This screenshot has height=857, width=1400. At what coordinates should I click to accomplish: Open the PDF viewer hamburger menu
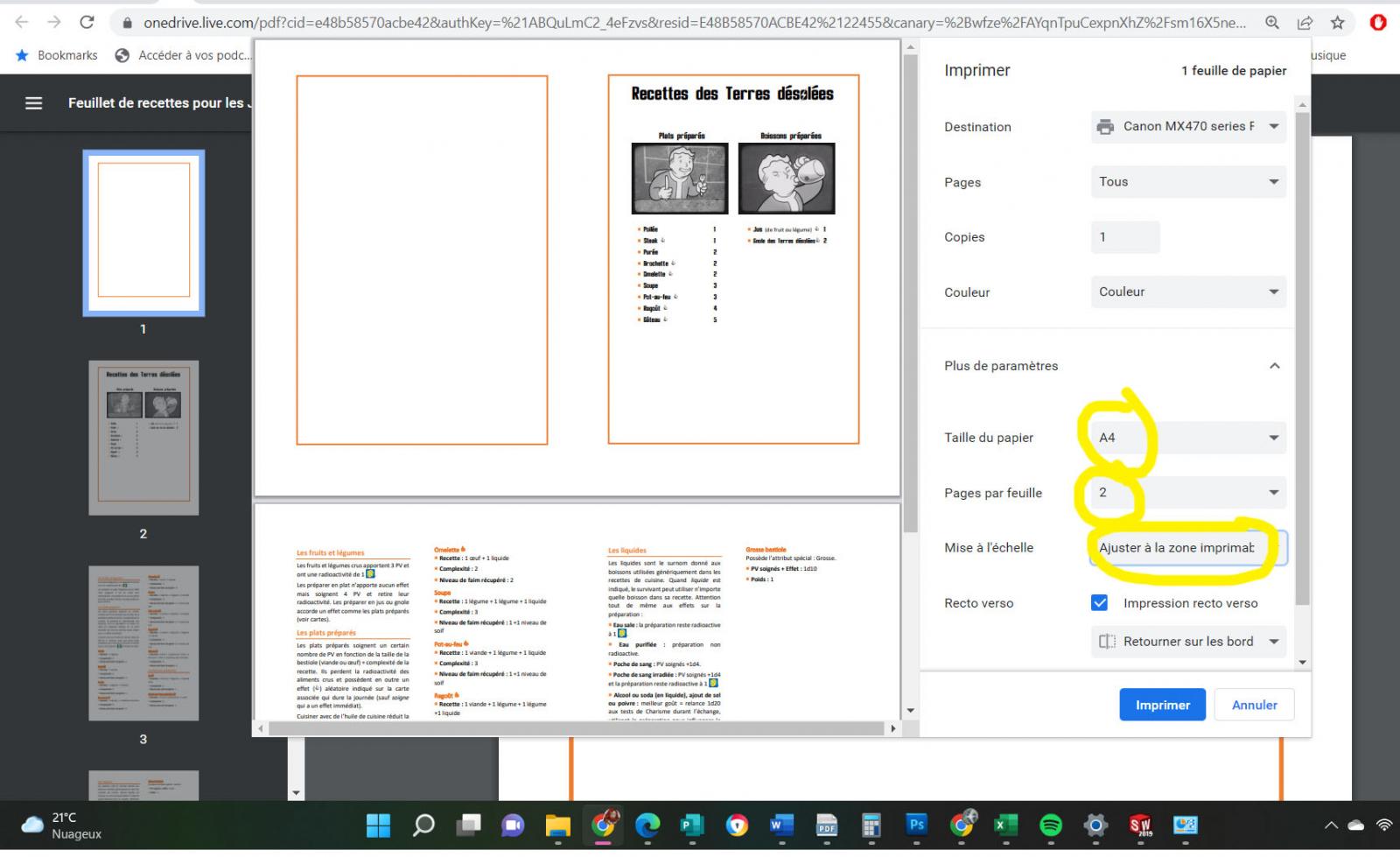point(33,103)
